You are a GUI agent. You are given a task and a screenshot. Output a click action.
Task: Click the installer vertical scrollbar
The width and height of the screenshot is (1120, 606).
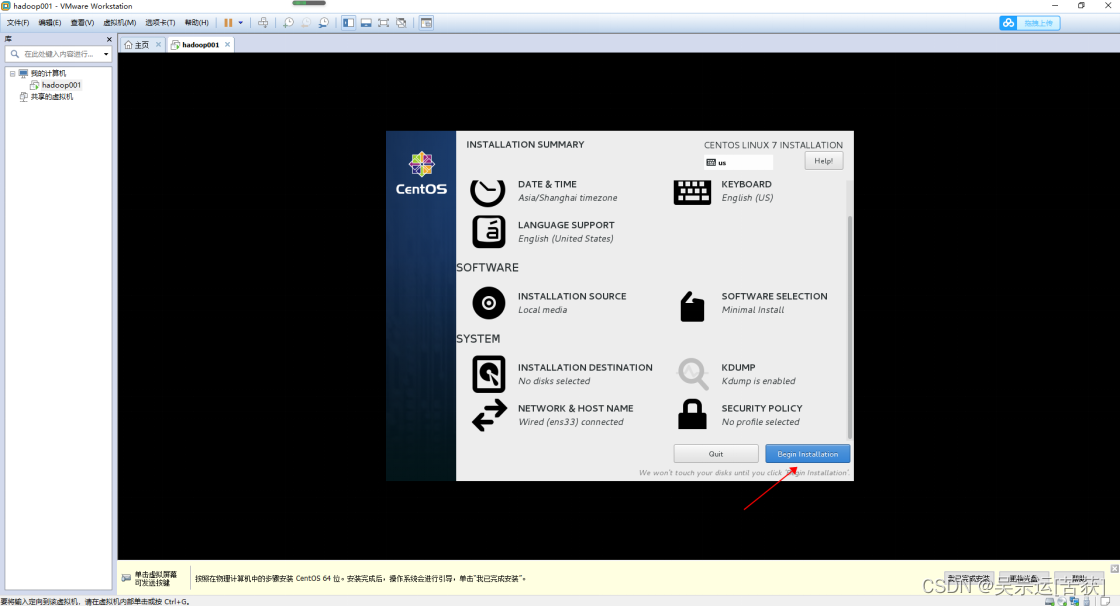coord(849,326)
